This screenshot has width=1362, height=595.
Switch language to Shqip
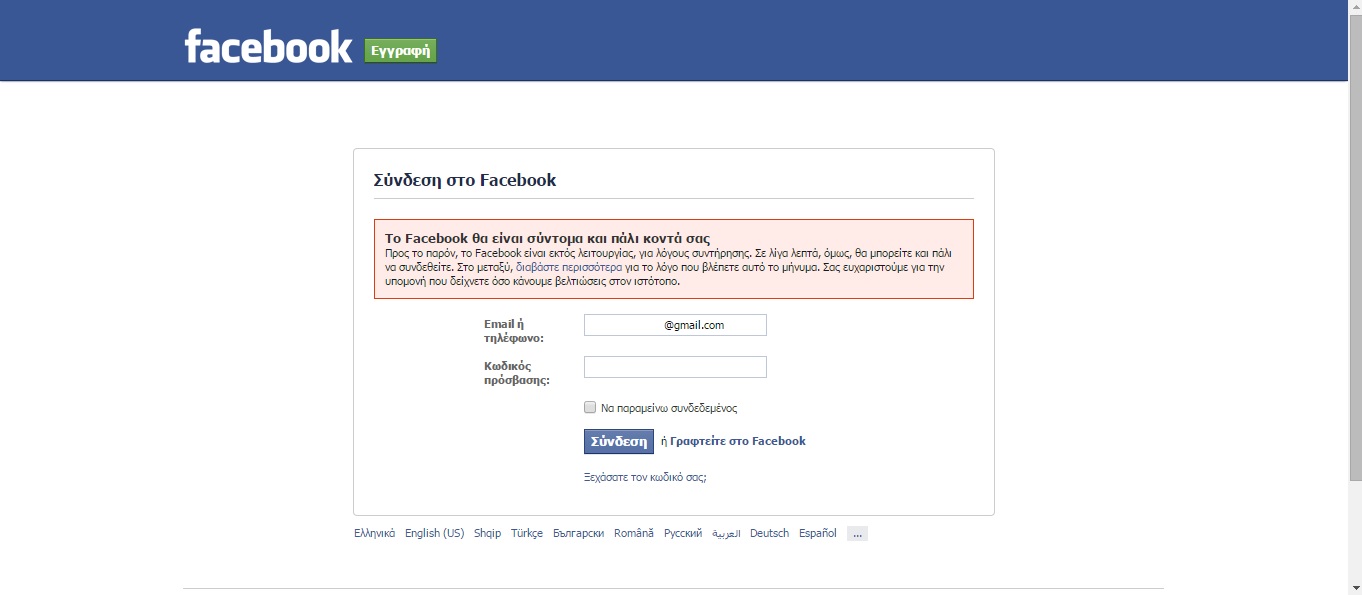(x=488, y=533)
